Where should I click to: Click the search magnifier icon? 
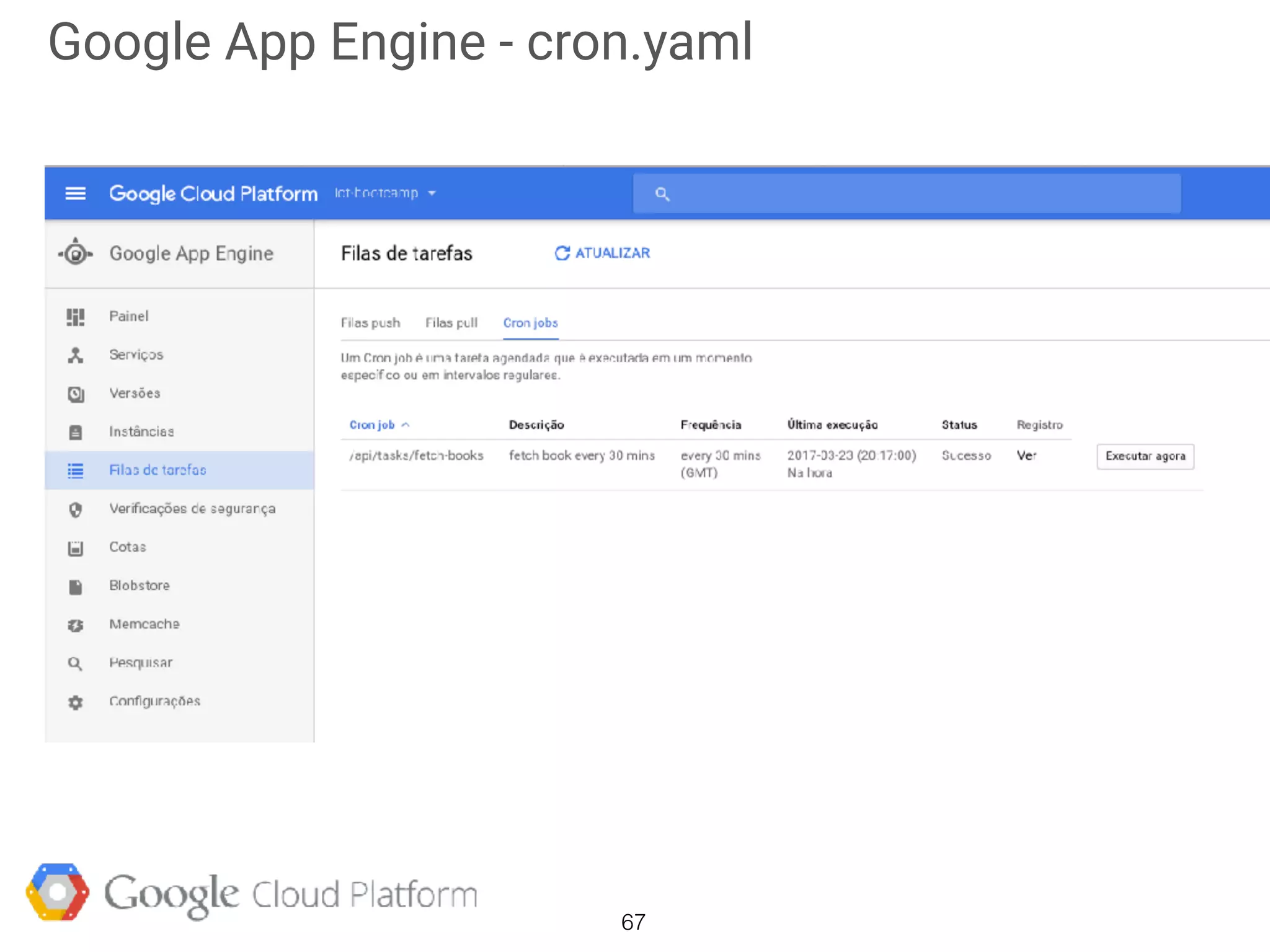click(x=662, y=194)
